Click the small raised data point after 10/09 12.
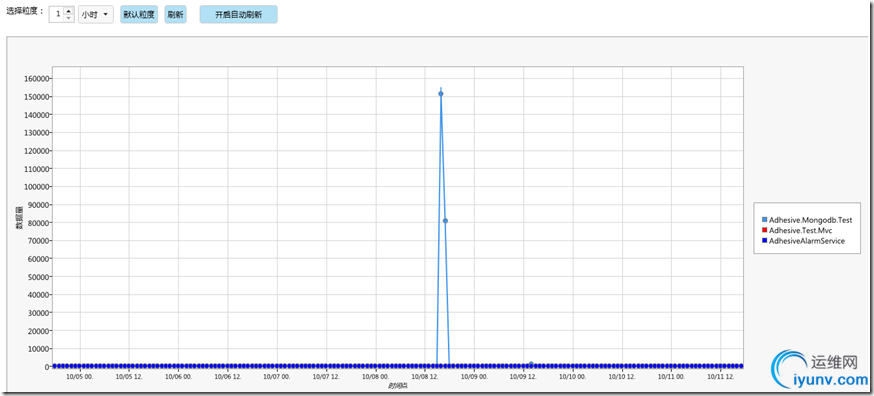Screen dimensions: 874x396 (531, 364)
